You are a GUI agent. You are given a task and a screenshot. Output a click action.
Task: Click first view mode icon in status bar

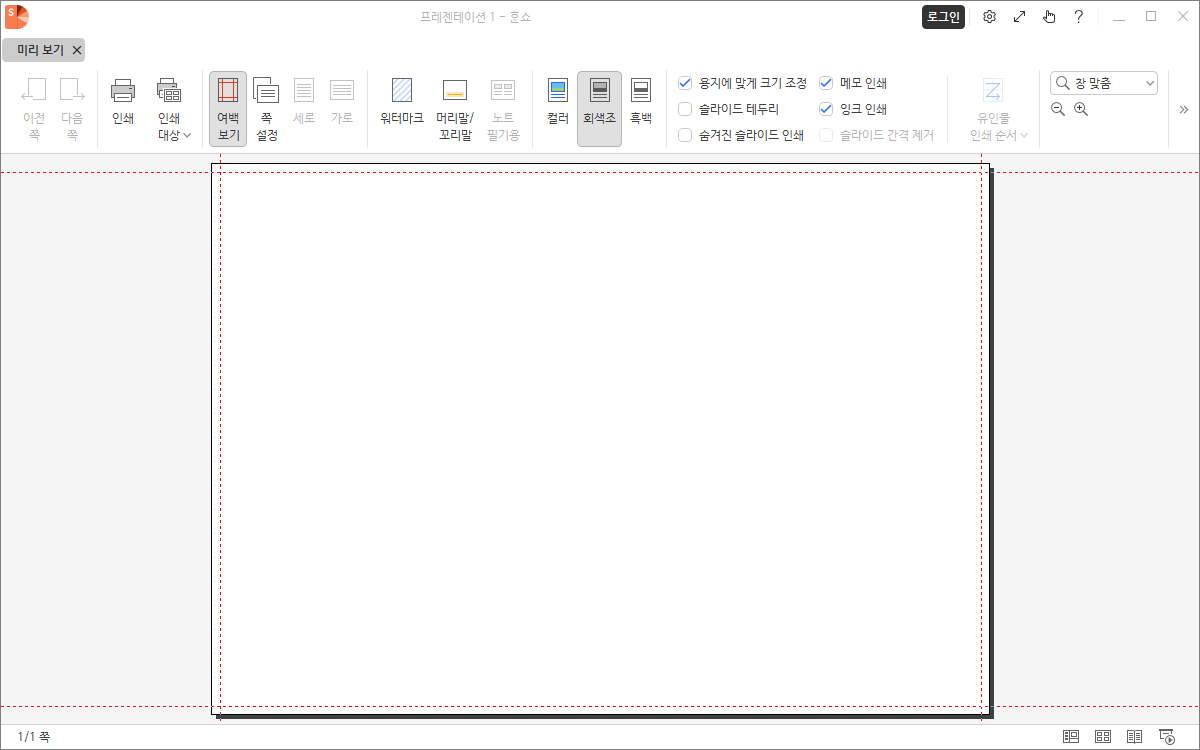pos(1071,737)
